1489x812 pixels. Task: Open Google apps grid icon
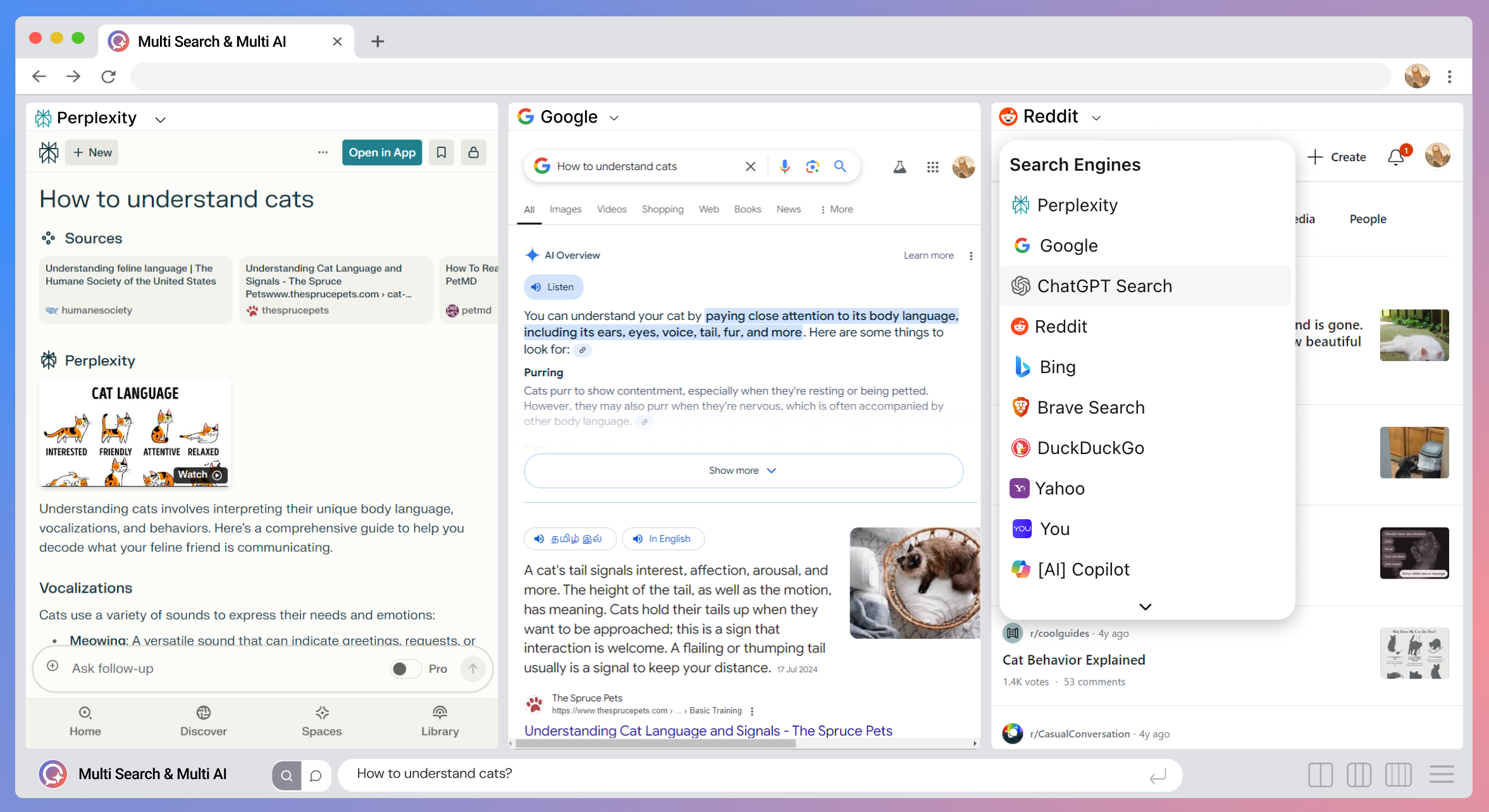point(932,167)
